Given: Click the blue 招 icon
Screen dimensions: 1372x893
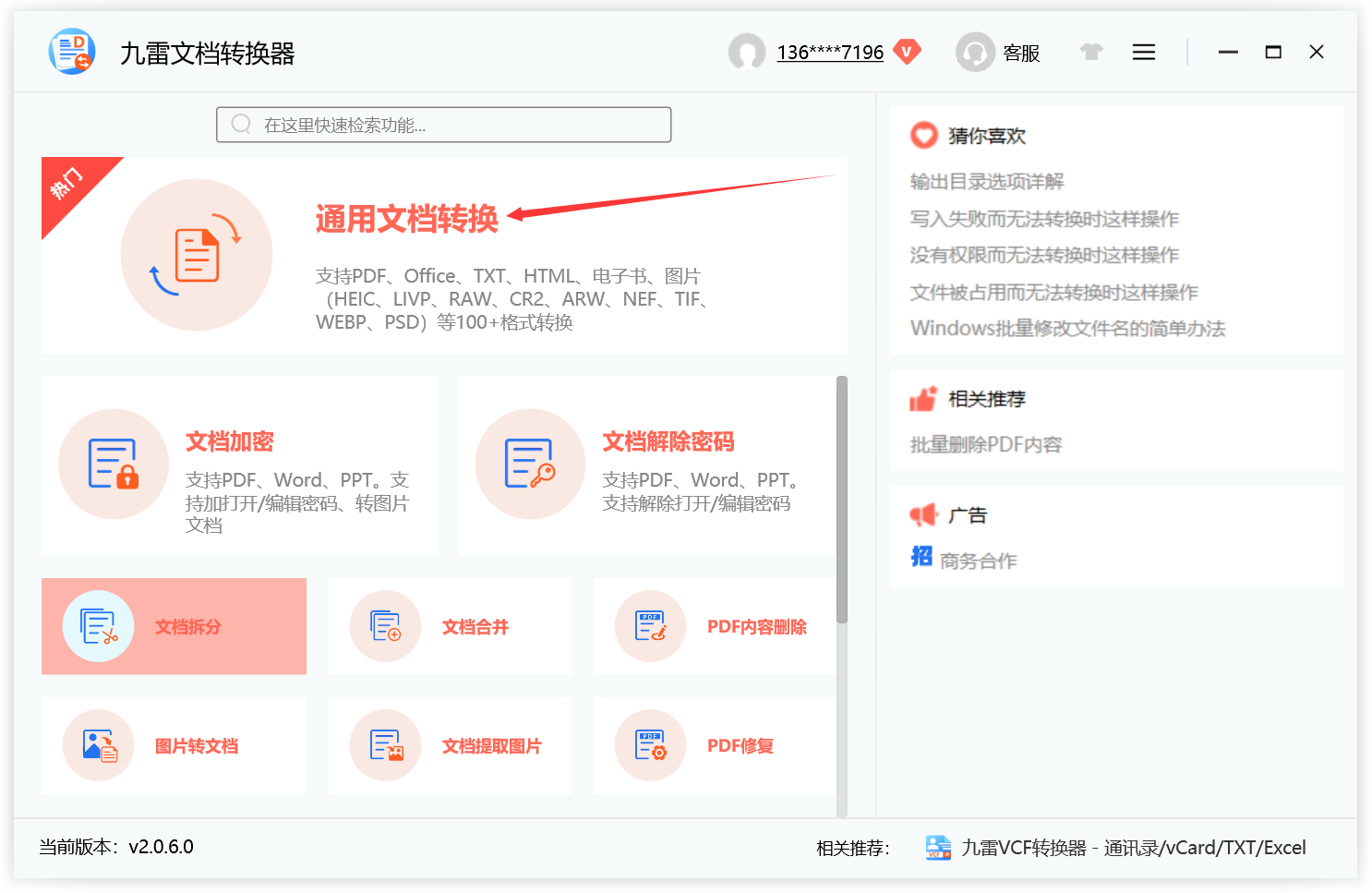Looking at the screenshot, I should pyautogui.click(x=921, y=556).
